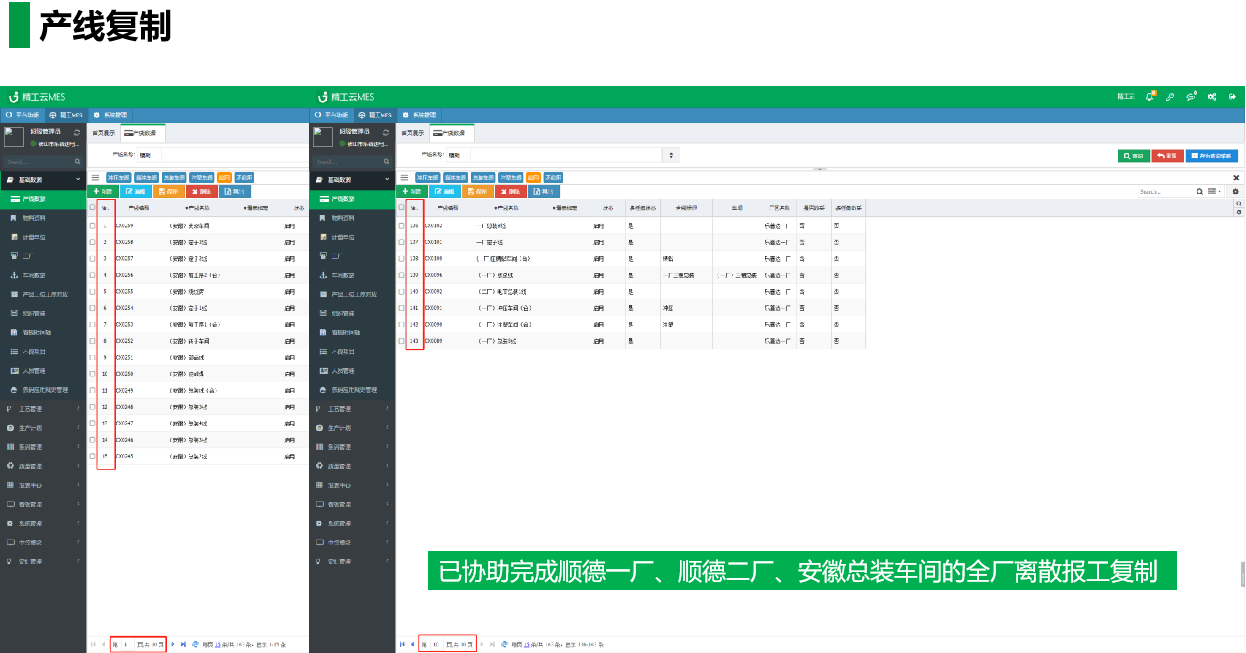Click the vertical scrollbar thumb at right edge
This screenshot has height=653, width=1246.
[1242, 574]
